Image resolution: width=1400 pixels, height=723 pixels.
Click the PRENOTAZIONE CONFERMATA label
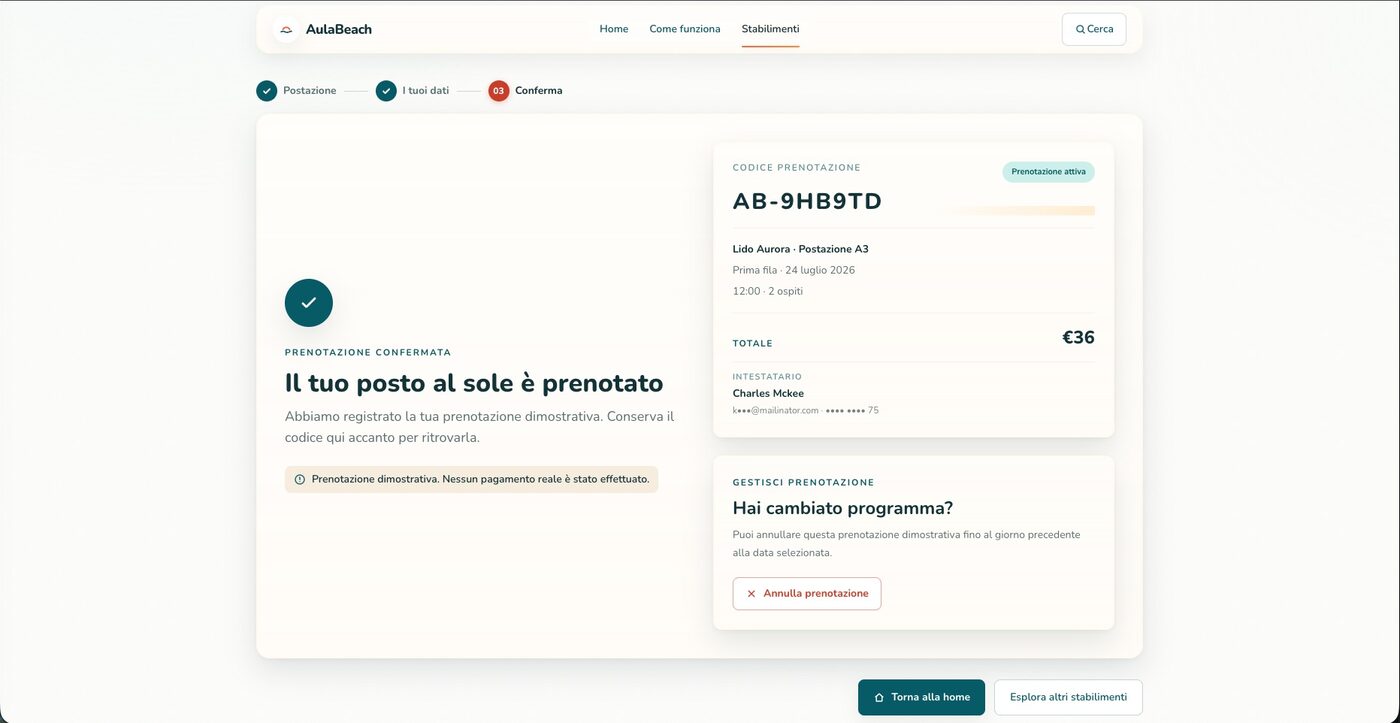point(368,353)
